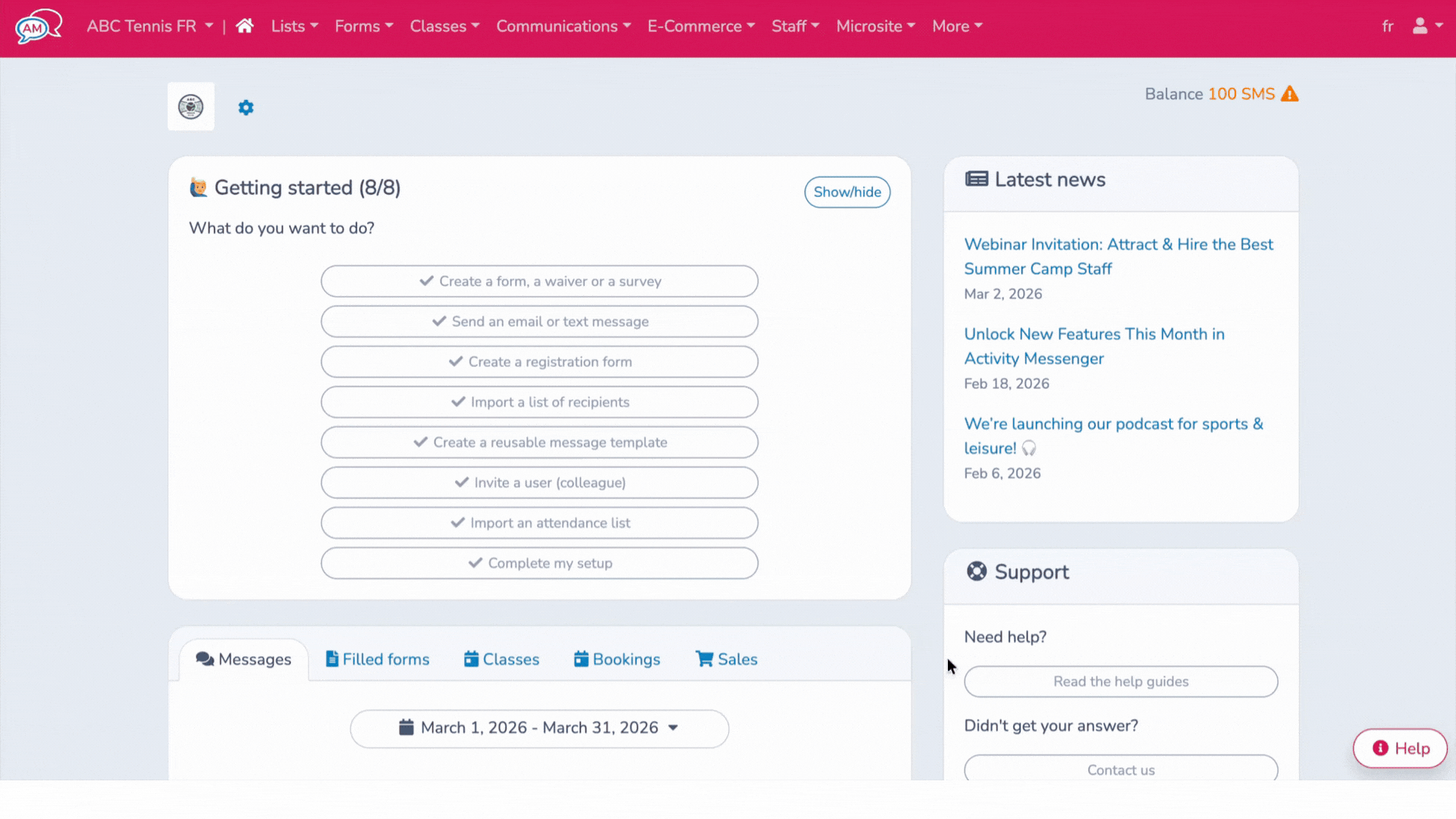
Task: Click the shopping cart icon next to Sales
Action: point(703,659)
